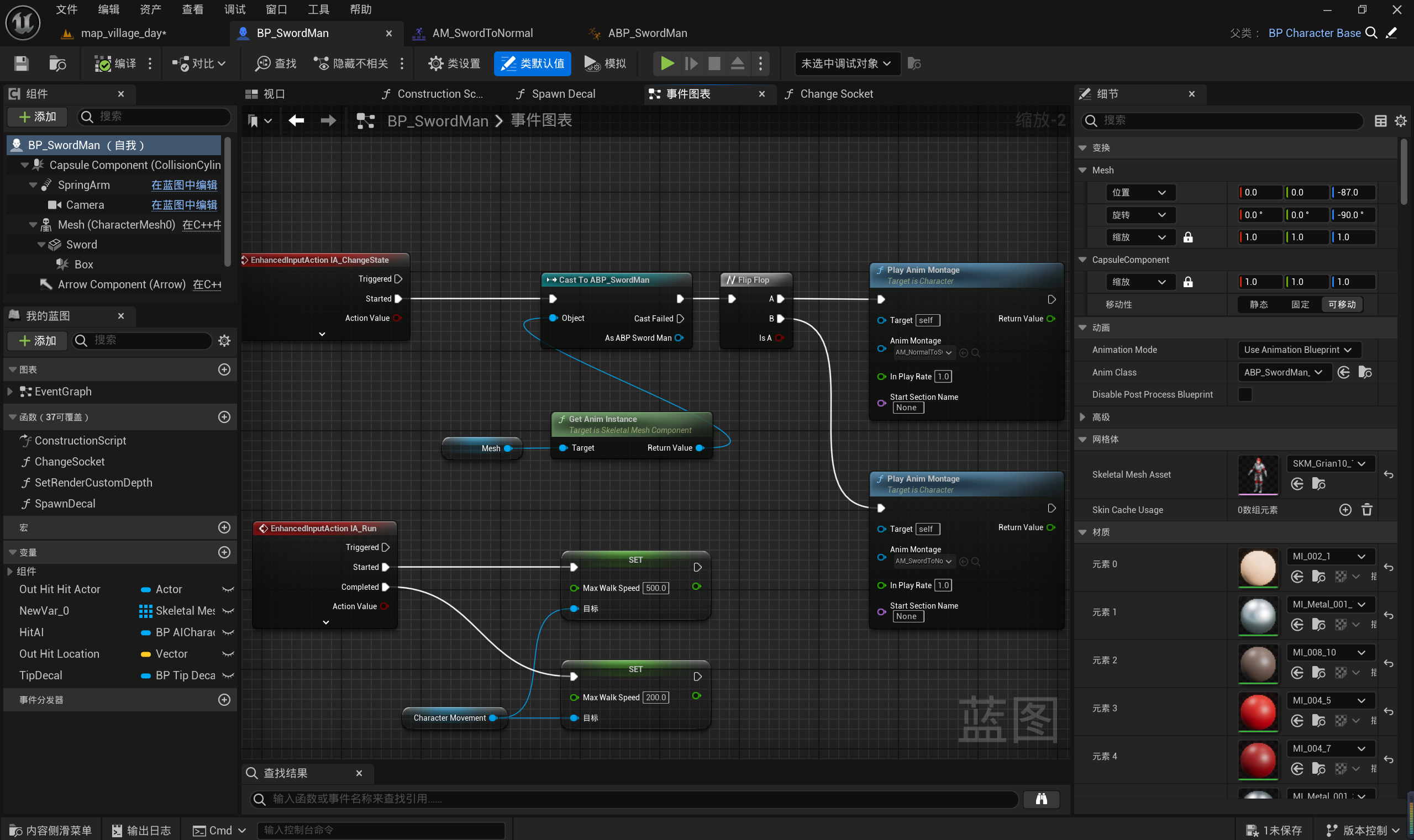Save the blueprint with the floppy disk icon
This screenshot has width=1414, height=840.
point(21,64)
